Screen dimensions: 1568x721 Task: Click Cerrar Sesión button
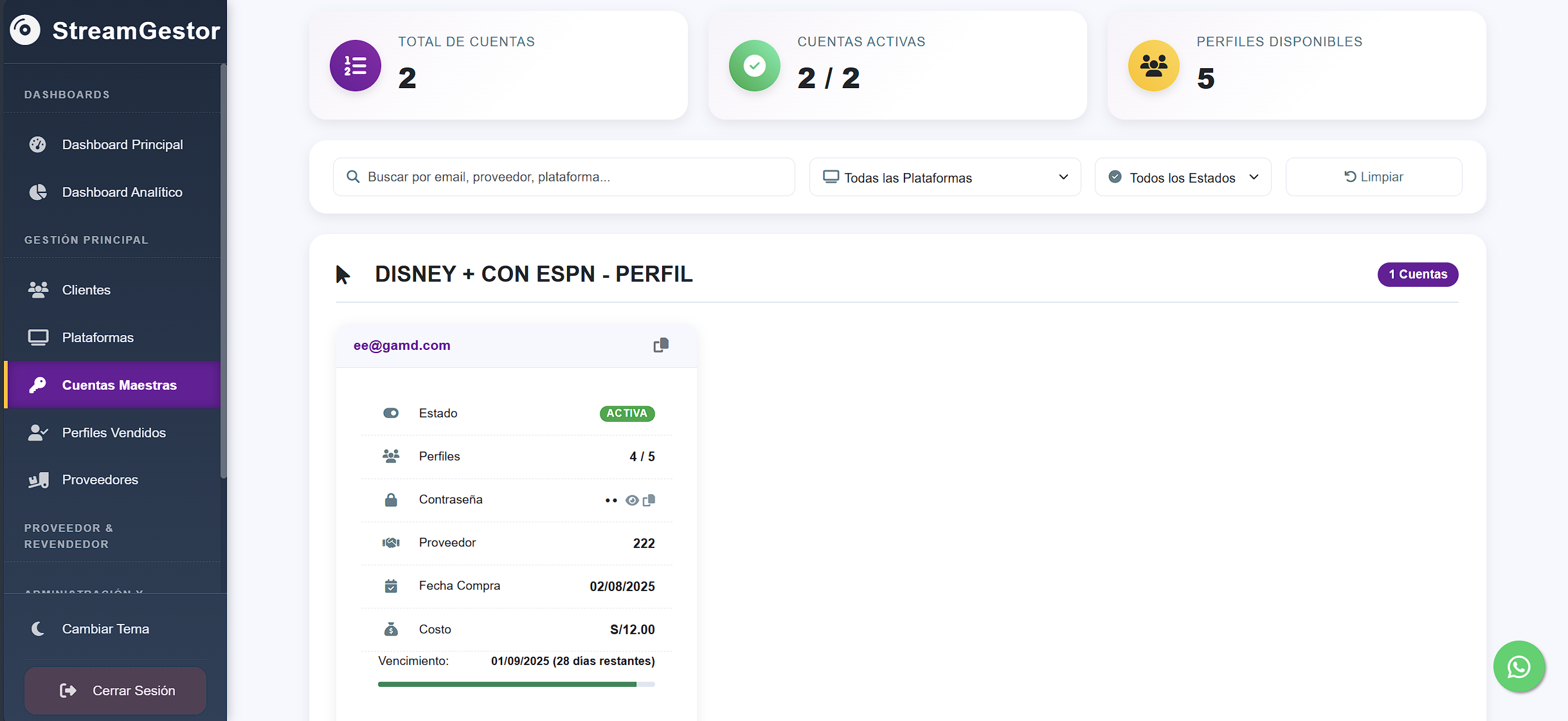coord(115,691)
